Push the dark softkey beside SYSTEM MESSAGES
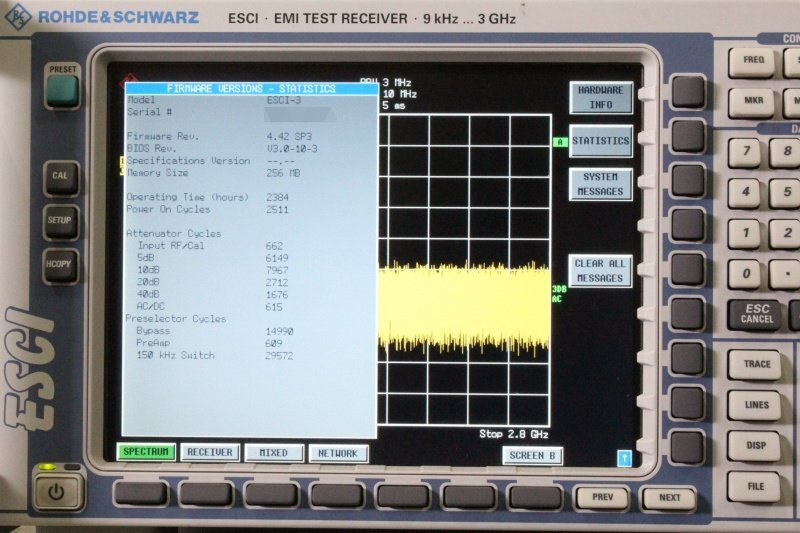The height and width of the screenshot is (533, 800). pyautogui.click(x=688, y=181)
